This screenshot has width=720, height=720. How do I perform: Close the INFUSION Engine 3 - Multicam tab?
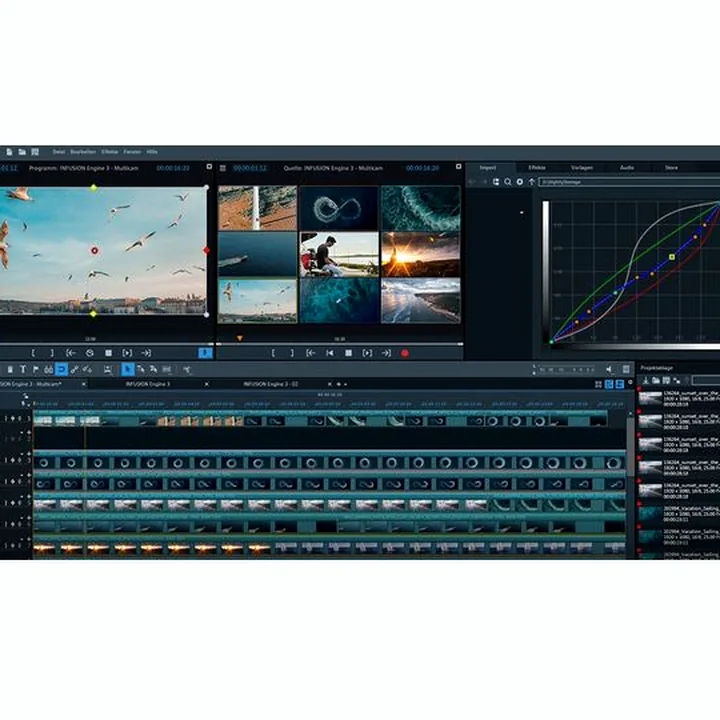(84, 384)
